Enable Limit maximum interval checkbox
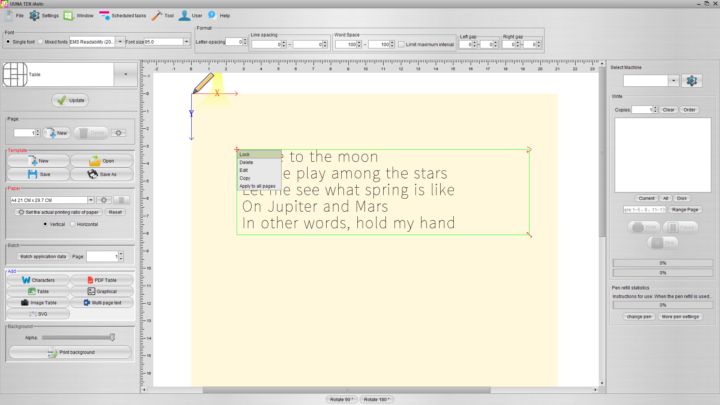 coord(401,45)
